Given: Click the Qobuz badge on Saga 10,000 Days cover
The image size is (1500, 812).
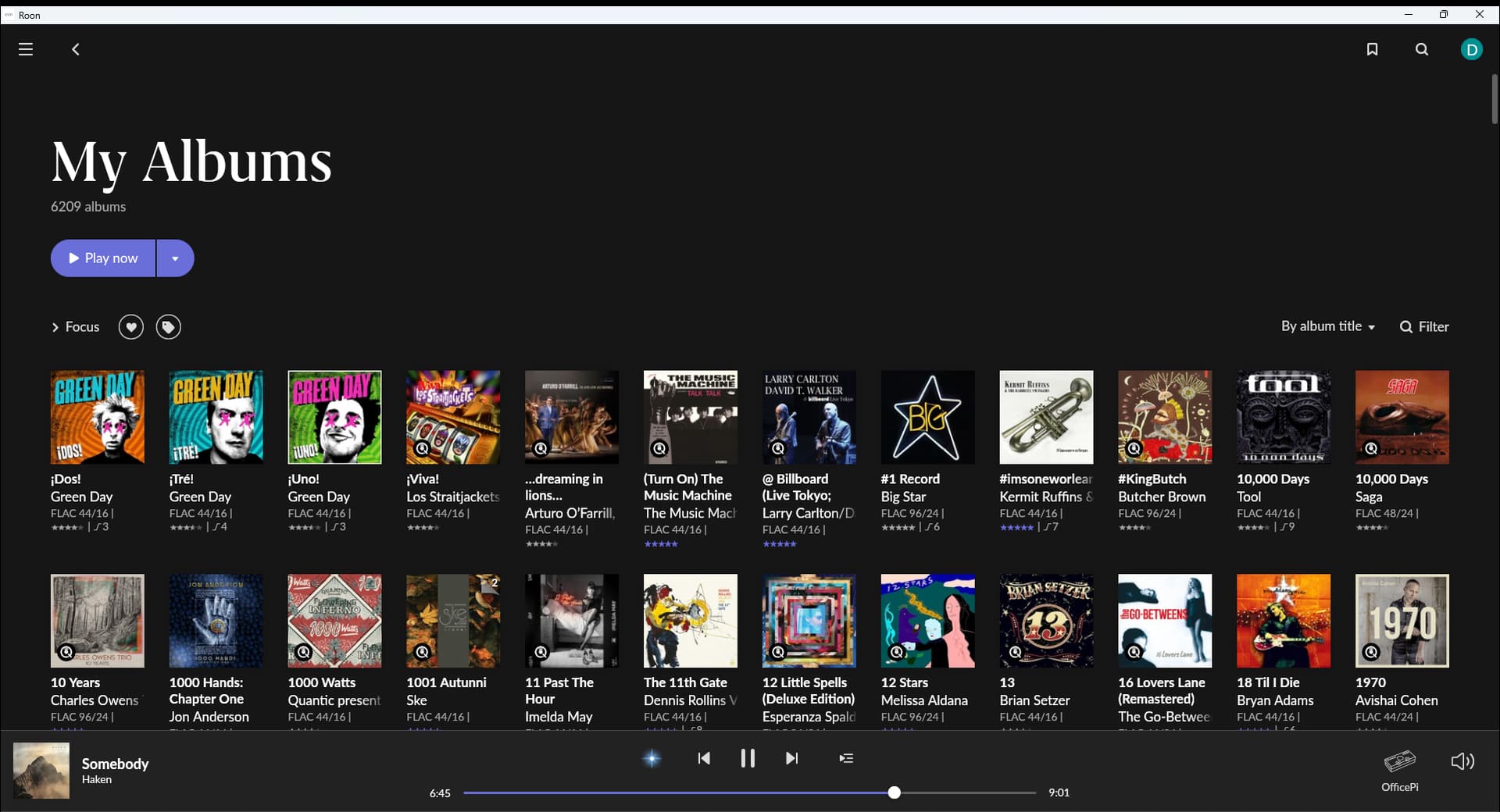Looking at the screenshot, I should click(1371, 448).
